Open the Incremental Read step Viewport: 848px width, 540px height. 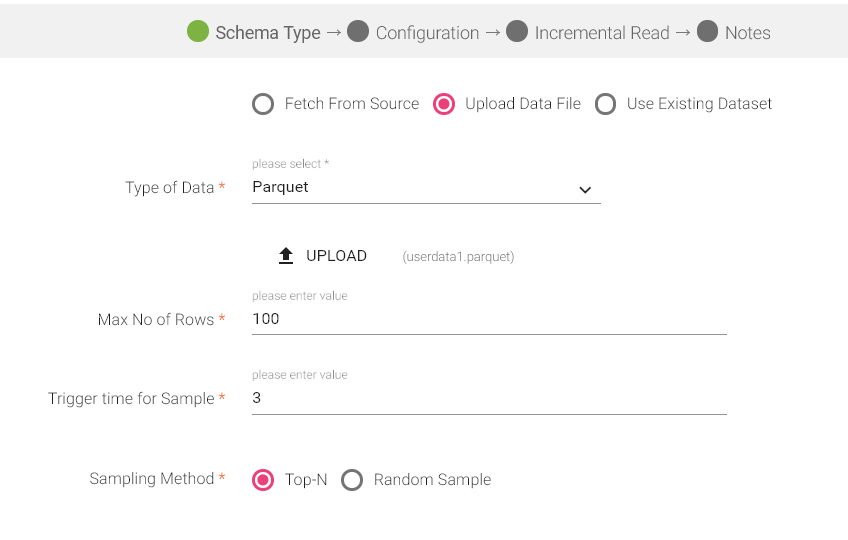click(602, 33)
